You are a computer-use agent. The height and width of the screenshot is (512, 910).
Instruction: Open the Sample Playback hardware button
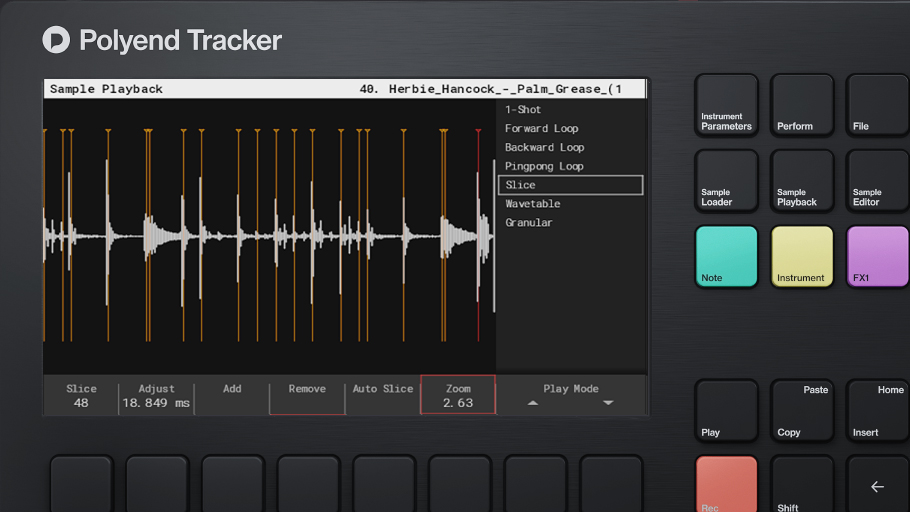[x=802, y=181]
